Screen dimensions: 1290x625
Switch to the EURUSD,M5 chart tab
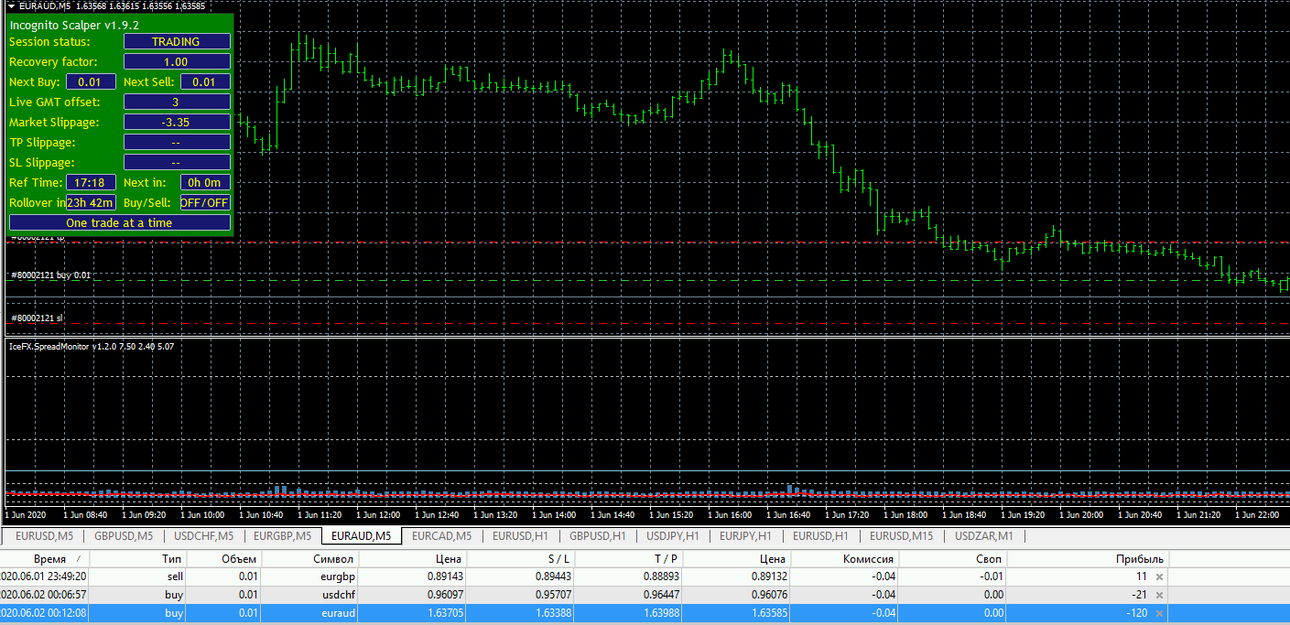coord(46,536)
